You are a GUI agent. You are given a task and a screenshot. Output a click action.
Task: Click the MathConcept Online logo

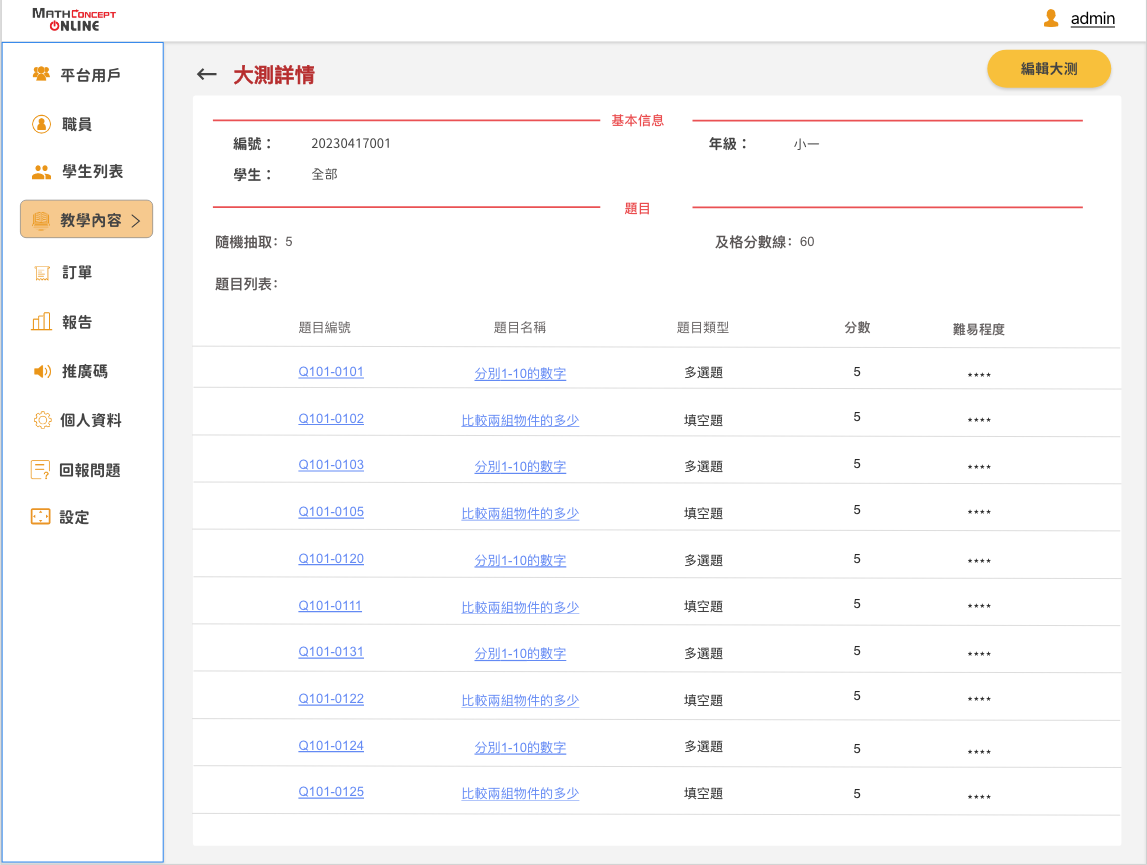tap(74, 20)
